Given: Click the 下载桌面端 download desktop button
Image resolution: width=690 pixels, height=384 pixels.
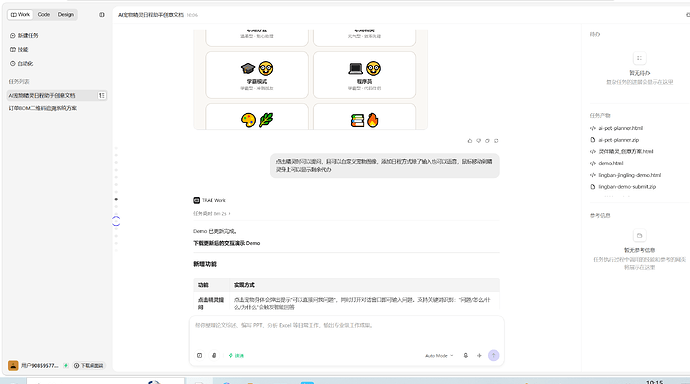Looking at the screenshot, I should [88, 366].
